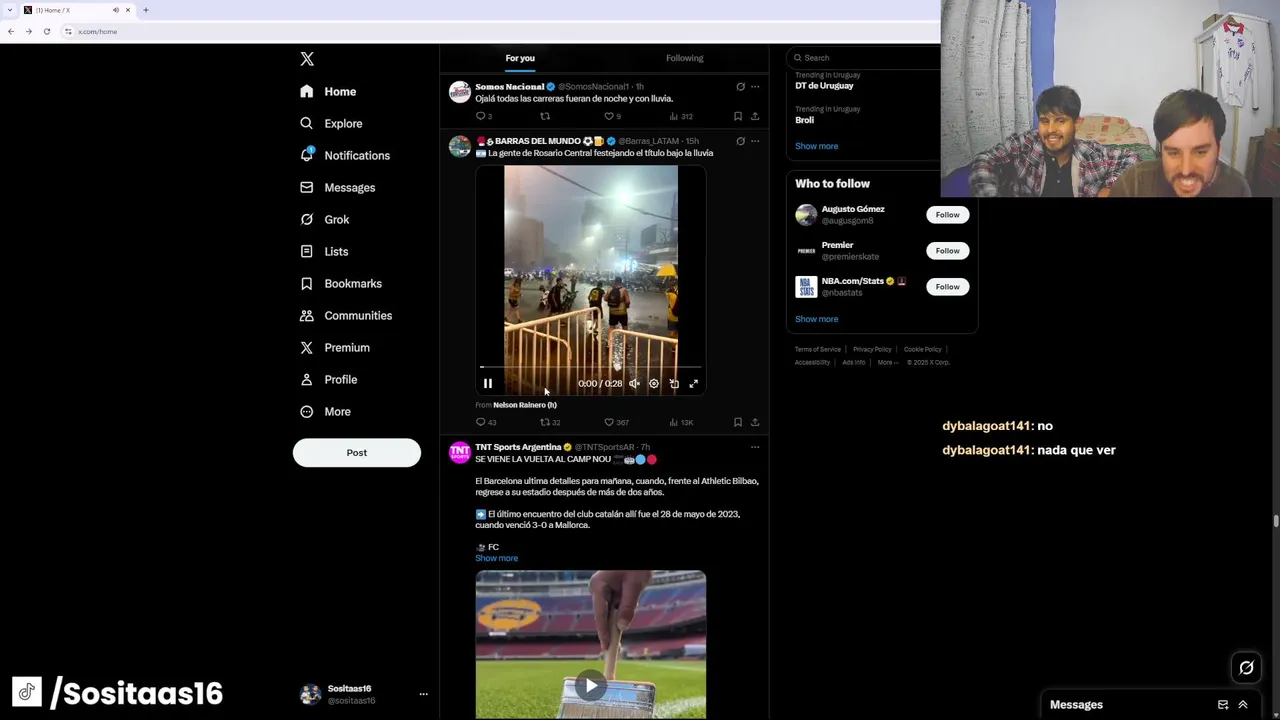
Task: Expand the Messages drawer
Action: 1243,705
